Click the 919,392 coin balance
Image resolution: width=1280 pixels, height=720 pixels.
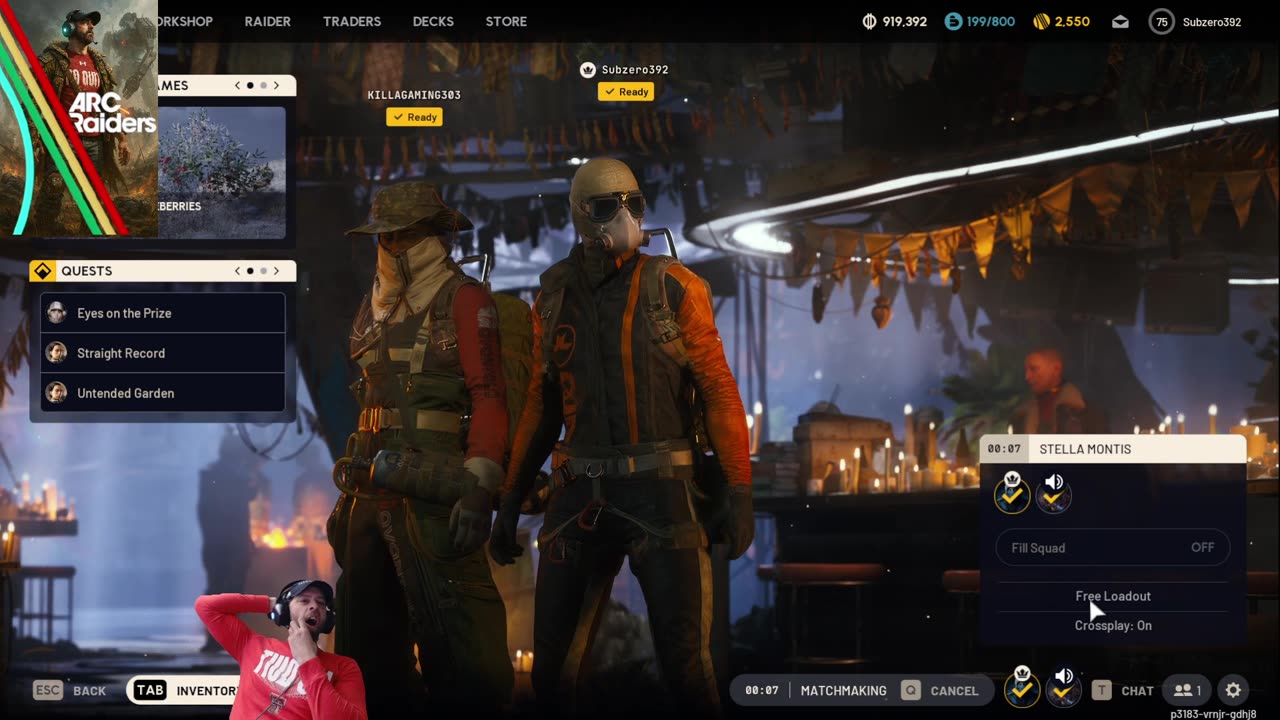click(x=905, y=21)
